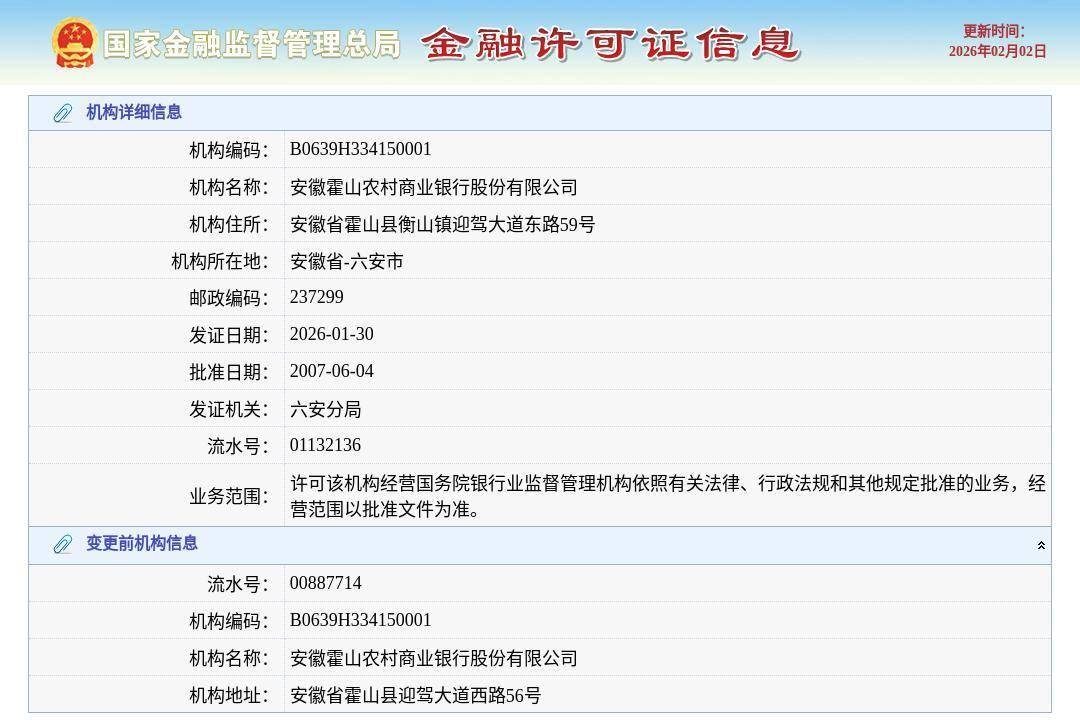This screenshot has width=1080, height=727.
Task: Collapse the 变更前机构信息 section
Action: [1041, 545]
